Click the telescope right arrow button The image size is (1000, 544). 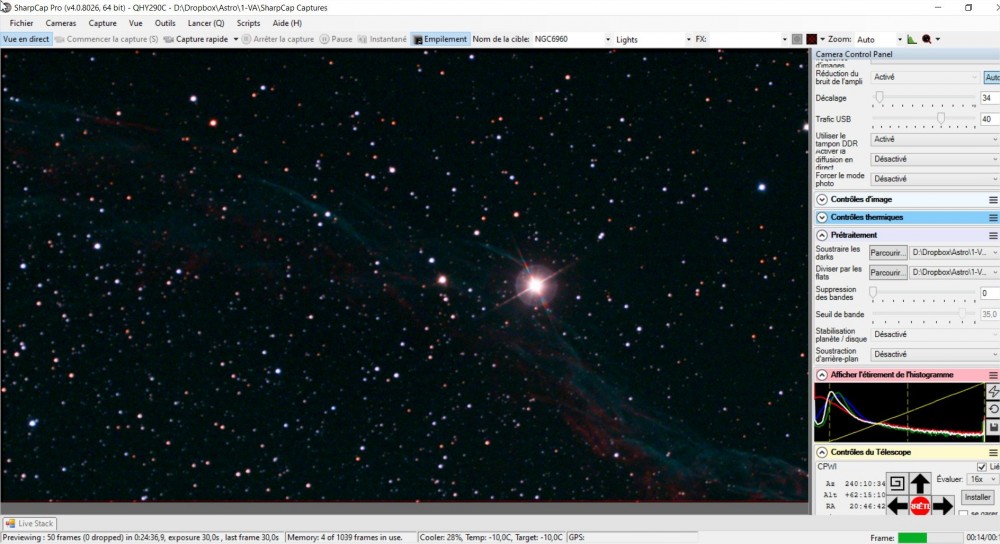(943, 506)
